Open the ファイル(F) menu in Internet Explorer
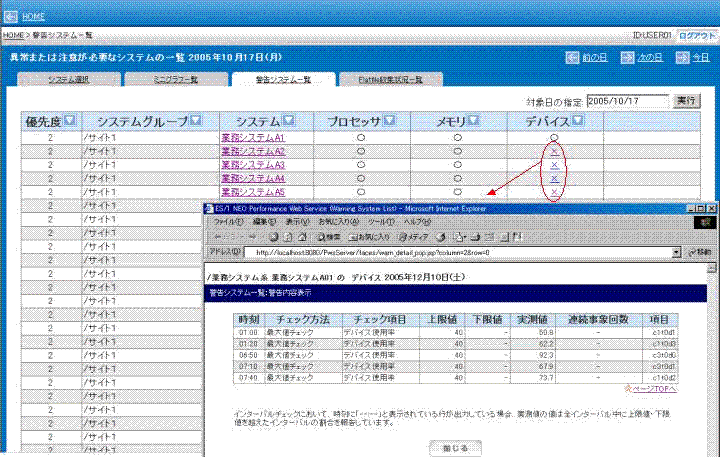 (x=228, y=222)
